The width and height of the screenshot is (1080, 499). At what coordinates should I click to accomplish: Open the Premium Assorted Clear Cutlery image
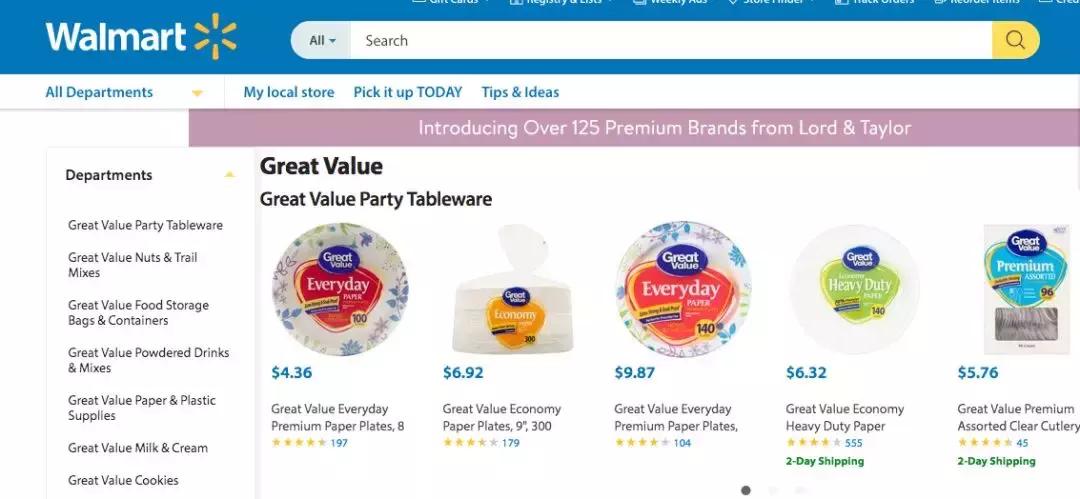1025,289
